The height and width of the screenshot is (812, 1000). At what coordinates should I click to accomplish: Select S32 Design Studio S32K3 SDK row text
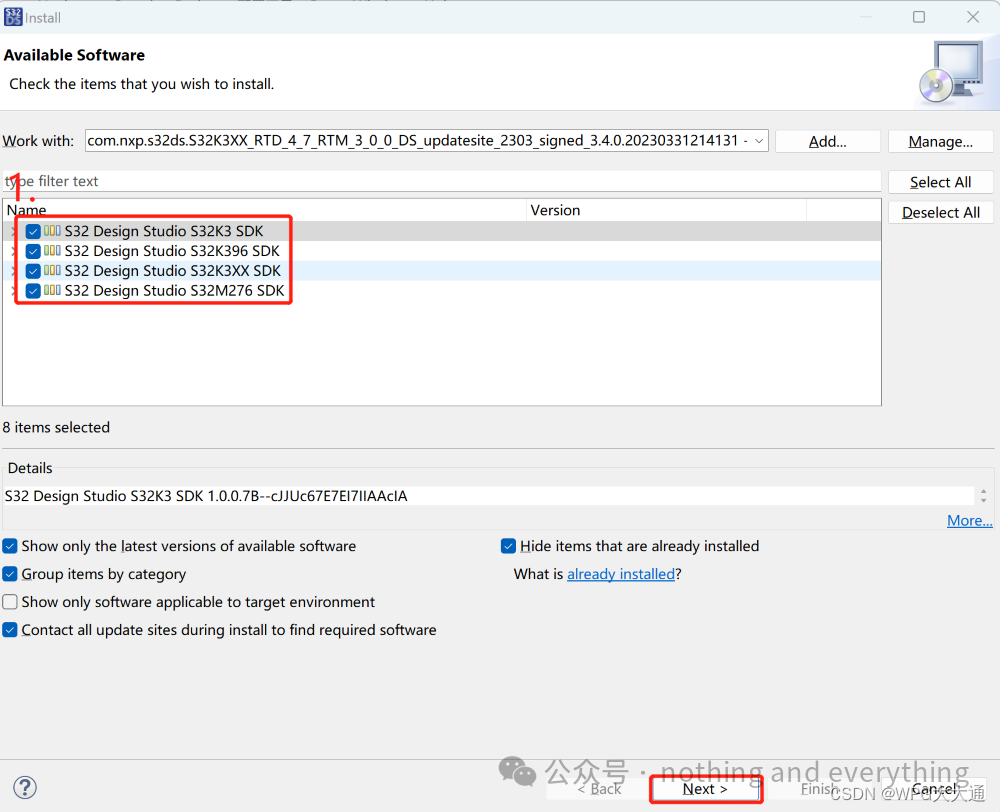(x=164, y=231)
